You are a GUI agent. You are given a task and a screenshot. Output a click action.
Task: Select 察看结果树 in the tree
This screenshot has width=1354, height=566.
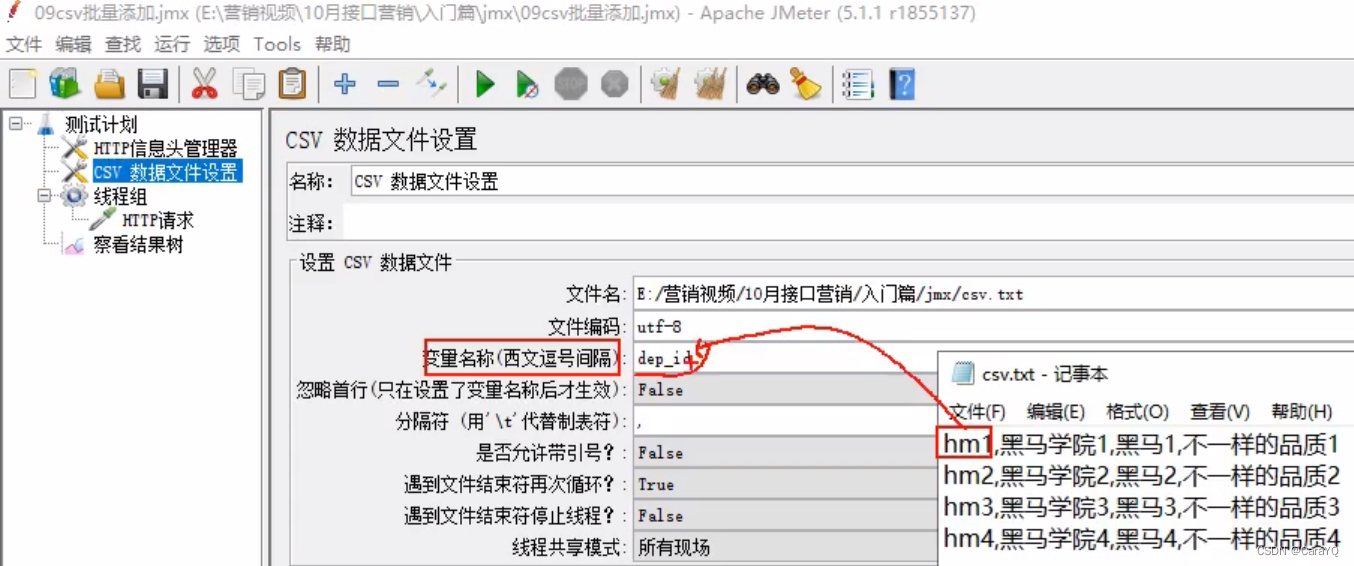[x=138, y=245]
